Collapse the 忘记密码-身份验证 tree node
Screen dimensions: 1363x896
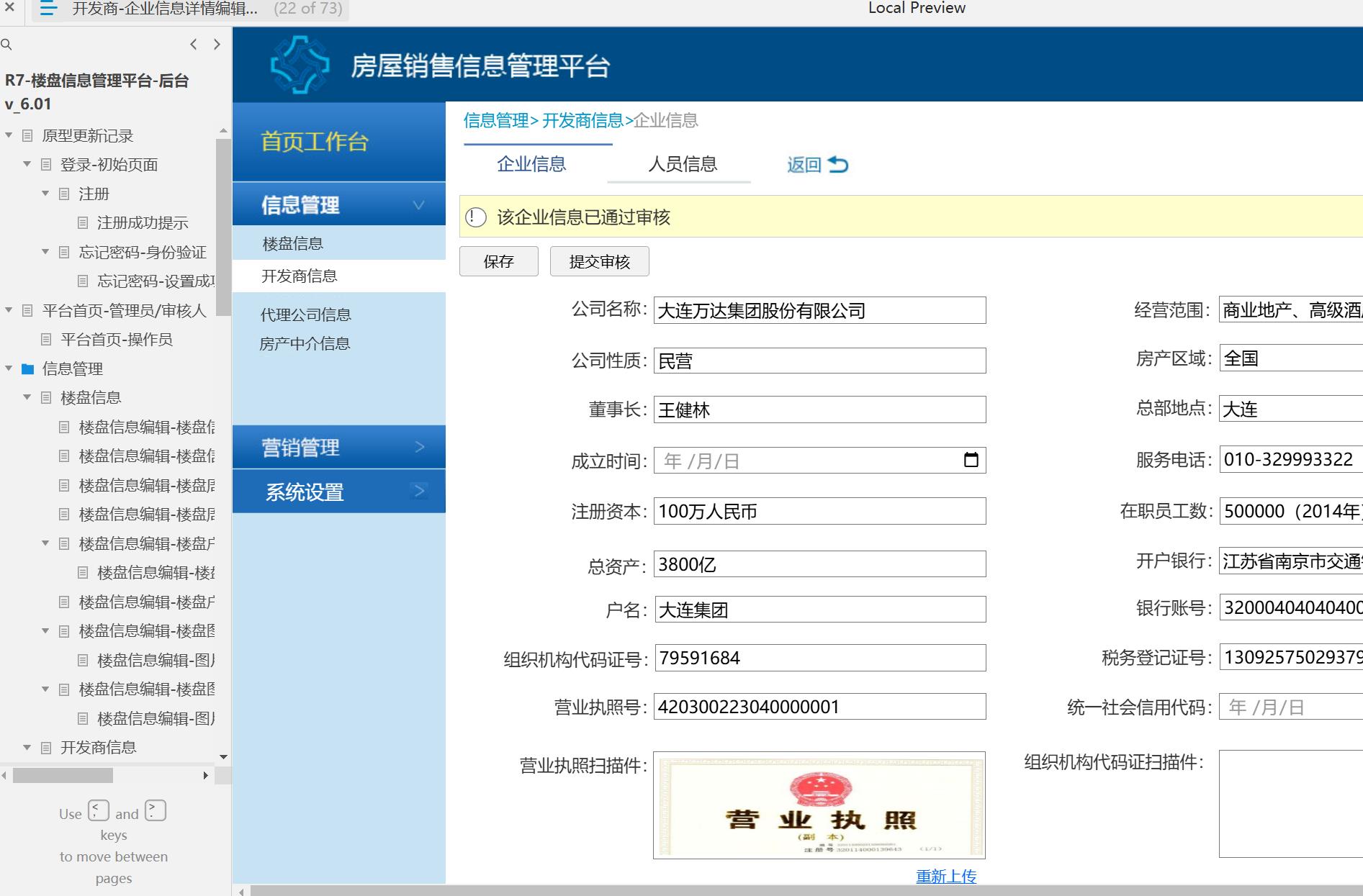[45, 252]
